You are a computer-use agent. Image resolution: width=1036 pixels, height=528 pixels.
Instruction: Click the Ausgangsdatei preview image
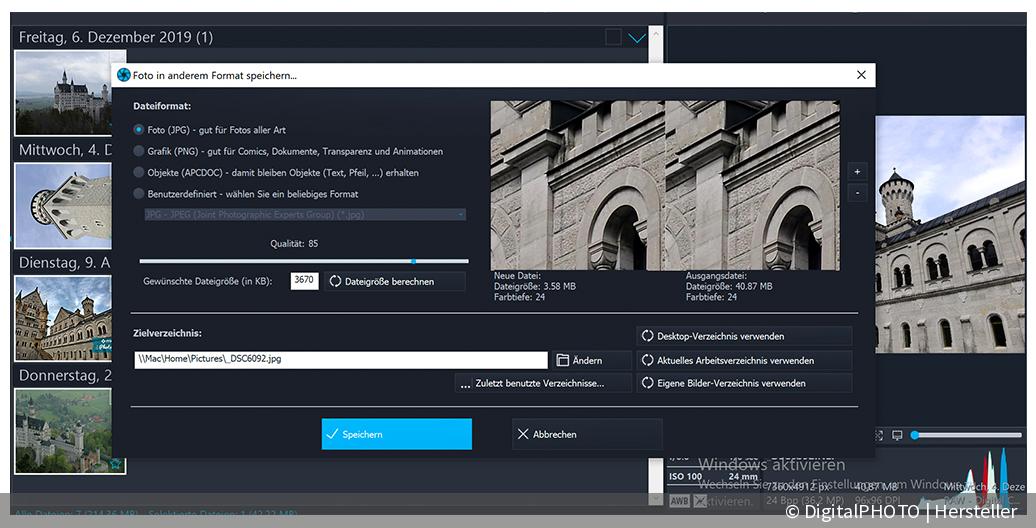pyautogui.click(x=753, y=185)
